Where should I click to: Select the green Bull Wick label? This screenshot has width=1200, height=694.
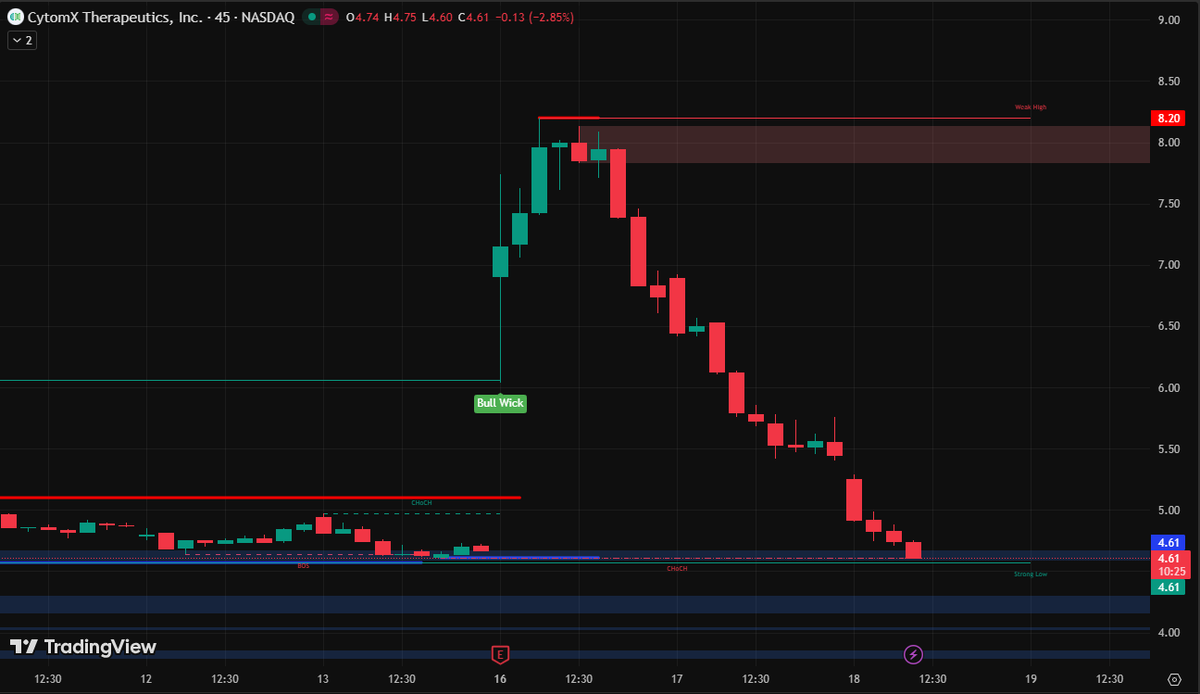click(x=500, y=403)
